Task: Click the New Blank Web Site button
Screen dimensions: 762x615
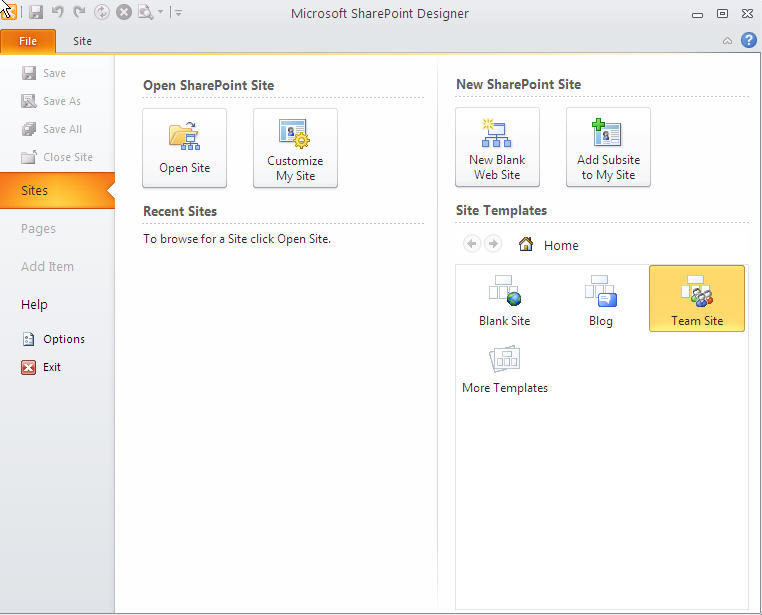Action: click(x=497, y=147)
